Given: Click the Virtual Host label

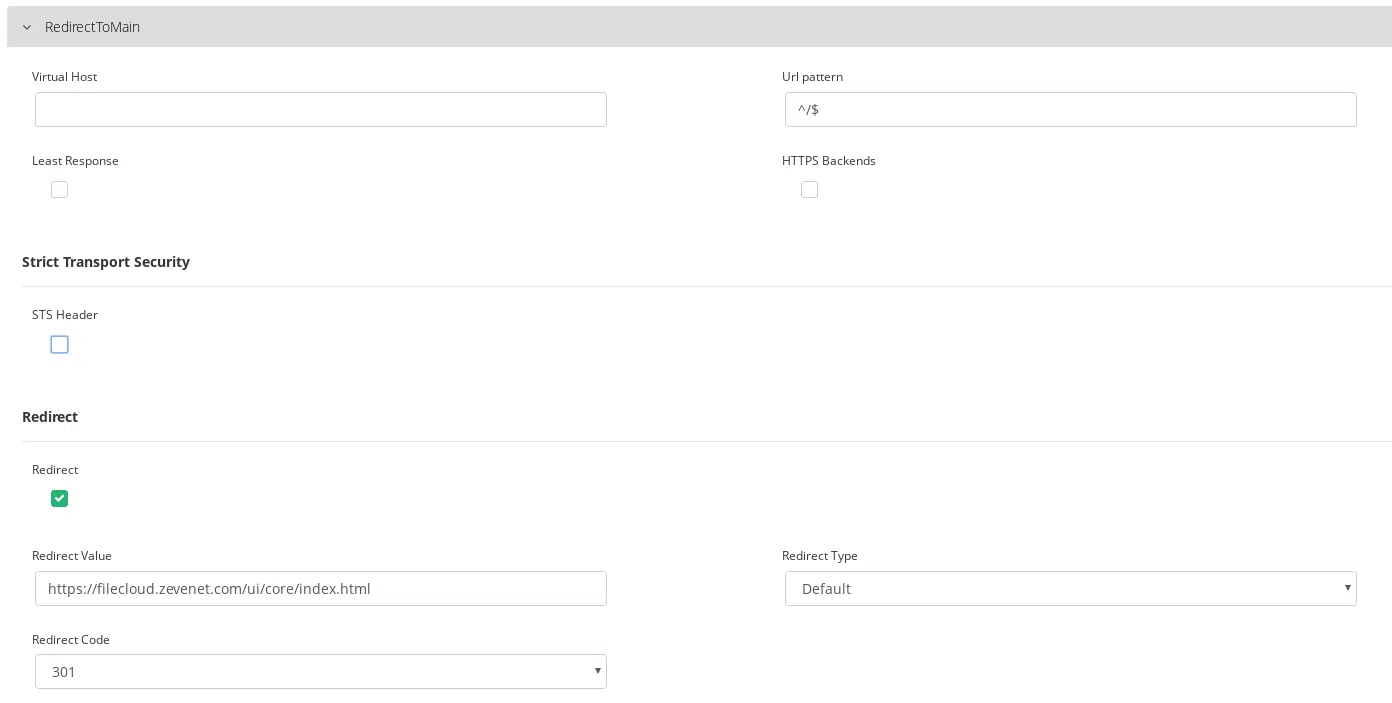Looking at the screenshot, I should click(x=64, y=77).
